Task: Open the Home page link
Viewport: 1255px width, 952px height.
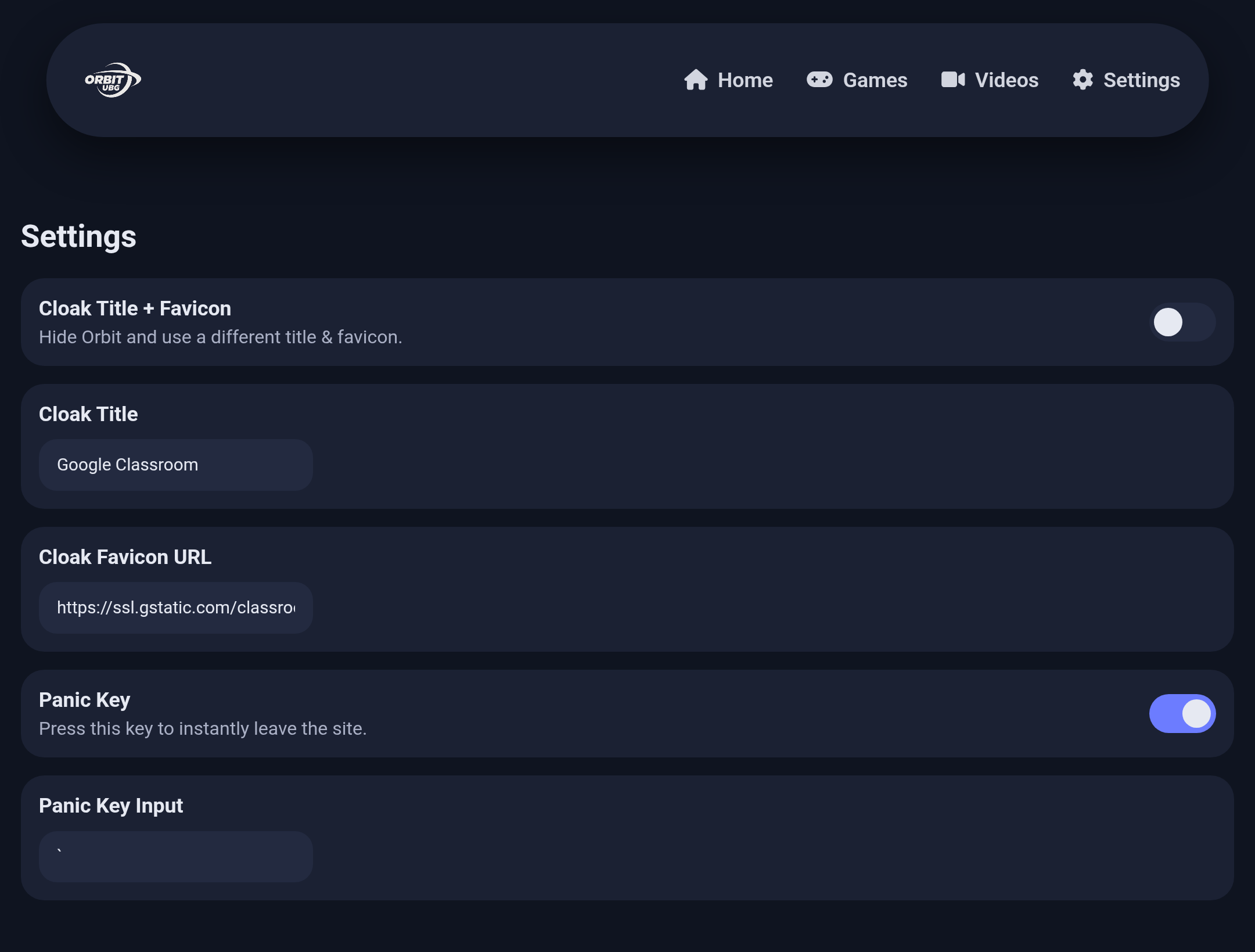Action: pyautogui.click(x=745, y=80)
